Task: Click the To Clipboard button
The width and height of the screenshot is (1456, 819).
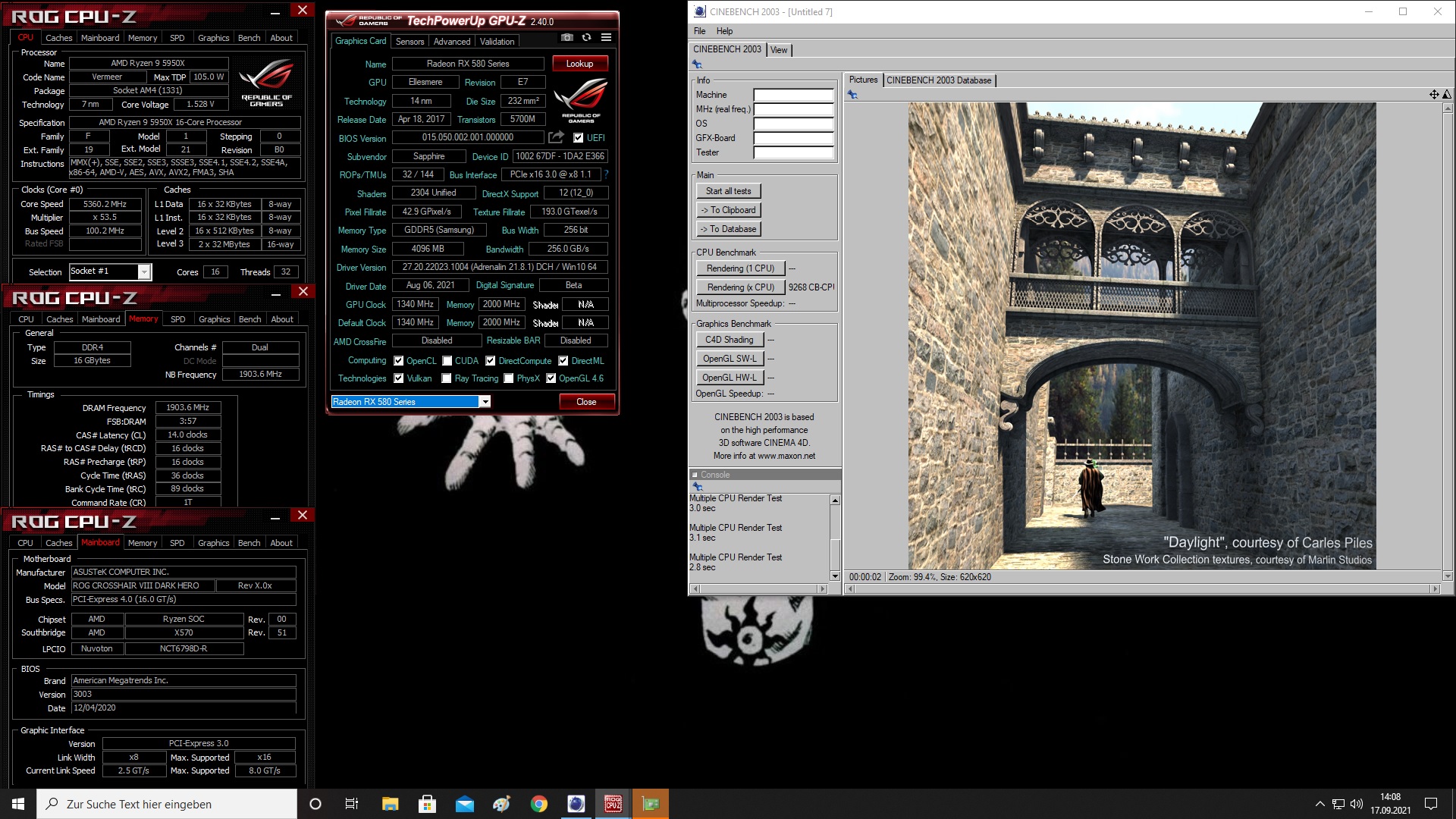Action: (728, 210)
